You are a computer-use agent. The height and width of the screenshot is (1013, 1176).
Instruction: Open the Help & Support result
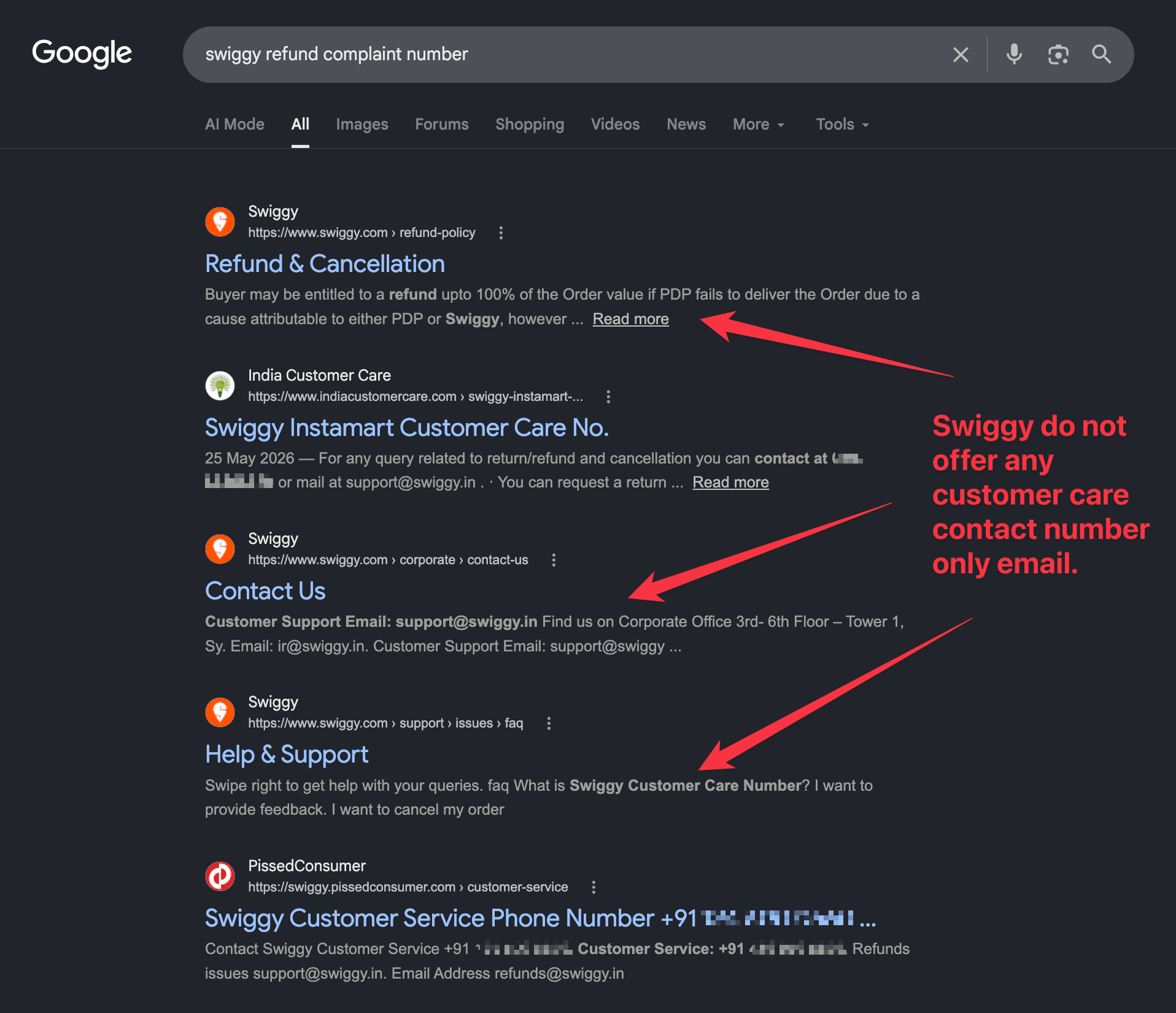pyautogui.click(x=287, y=754)
